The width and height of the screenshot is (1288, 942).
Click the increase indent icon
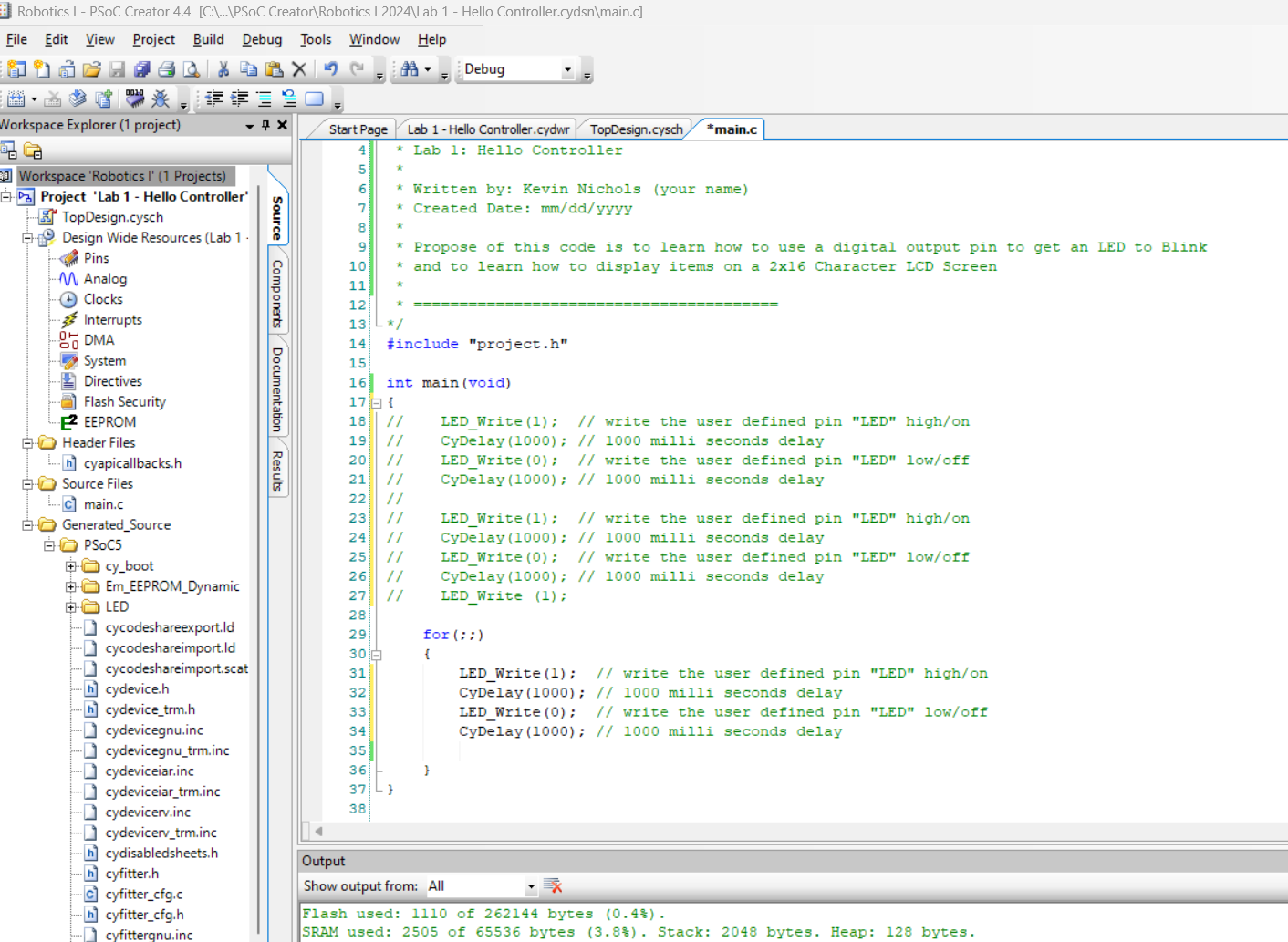[239, 98]
